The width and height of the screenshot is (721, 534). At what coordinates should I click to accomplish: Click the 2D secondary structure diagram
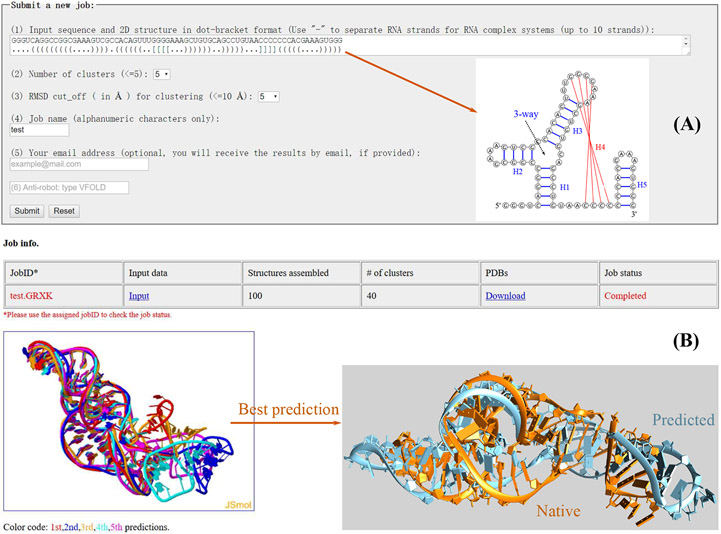point(562,139)
